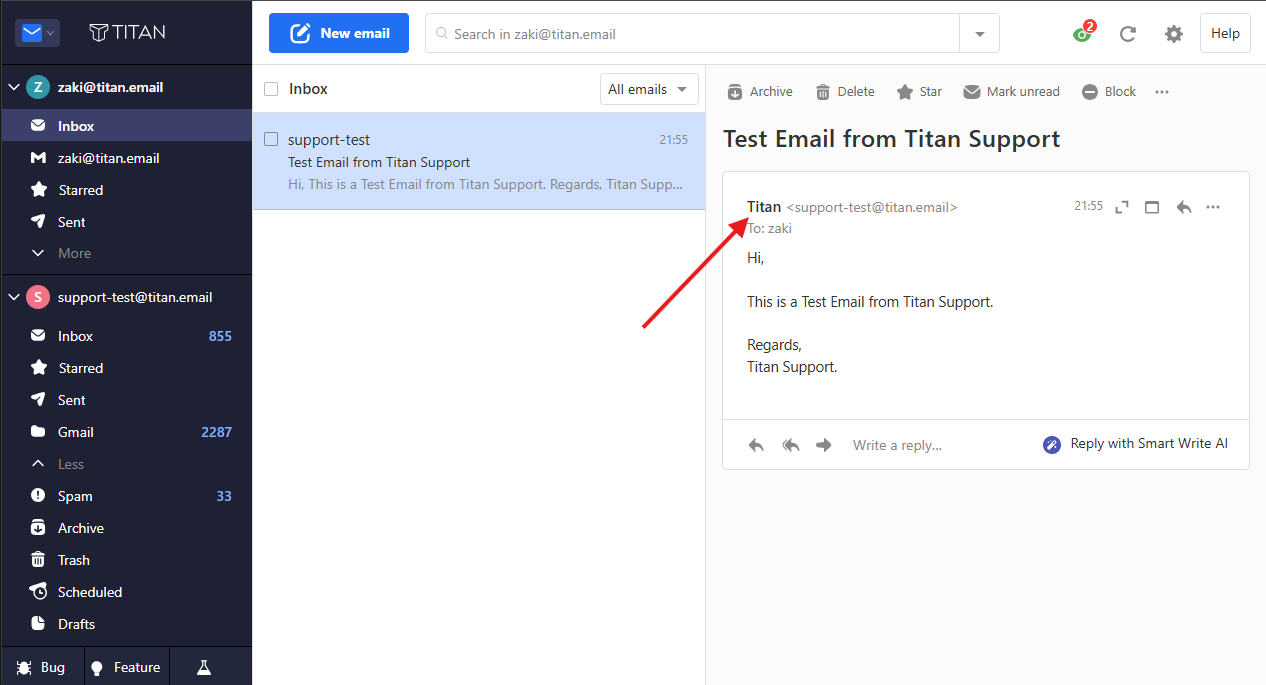This screenshot has width=1266, height=685.
Task: Click the zaki account avatar Z
Action: pos(38,87)
